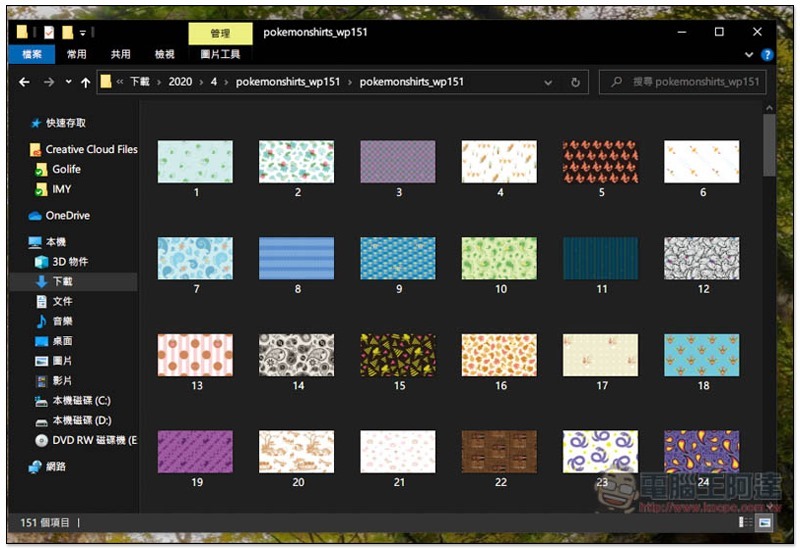The width and height of the screenshot is (800, 550).
Task: Click the Back navigation arrow
Action: coord(24,82)
